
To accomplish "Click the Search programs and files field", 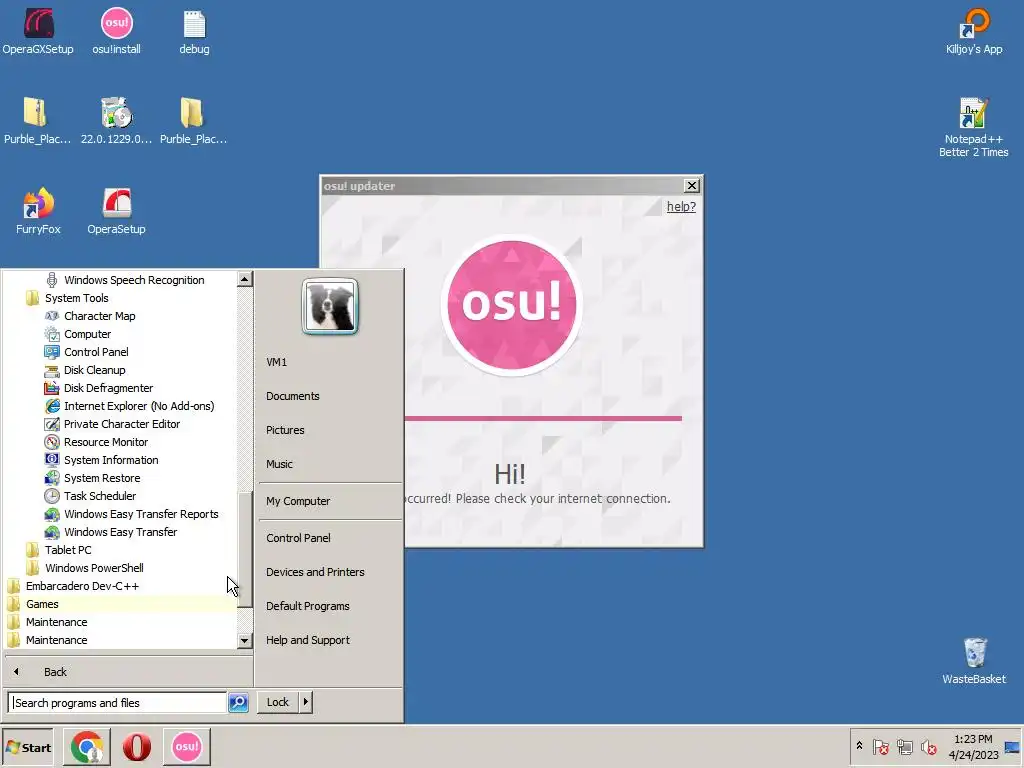I will (x=118, y=703).
